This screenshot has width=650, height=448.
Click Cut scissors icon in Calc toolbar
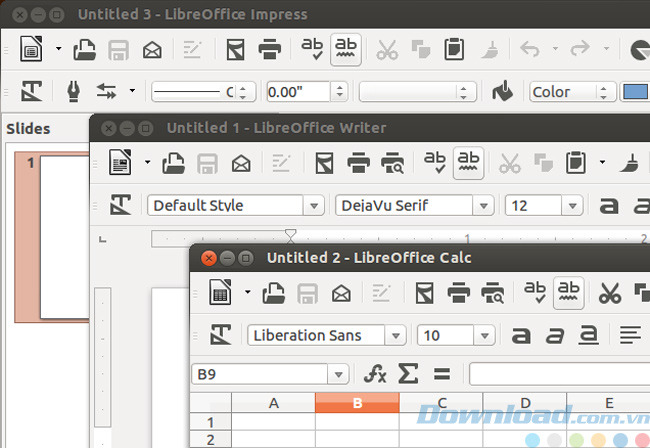coord(610,293)
